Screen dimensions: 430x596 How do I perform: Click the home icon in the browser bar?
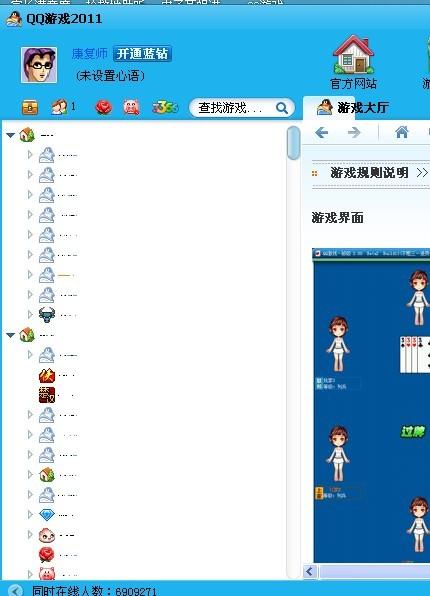click(x=402, y=132)
